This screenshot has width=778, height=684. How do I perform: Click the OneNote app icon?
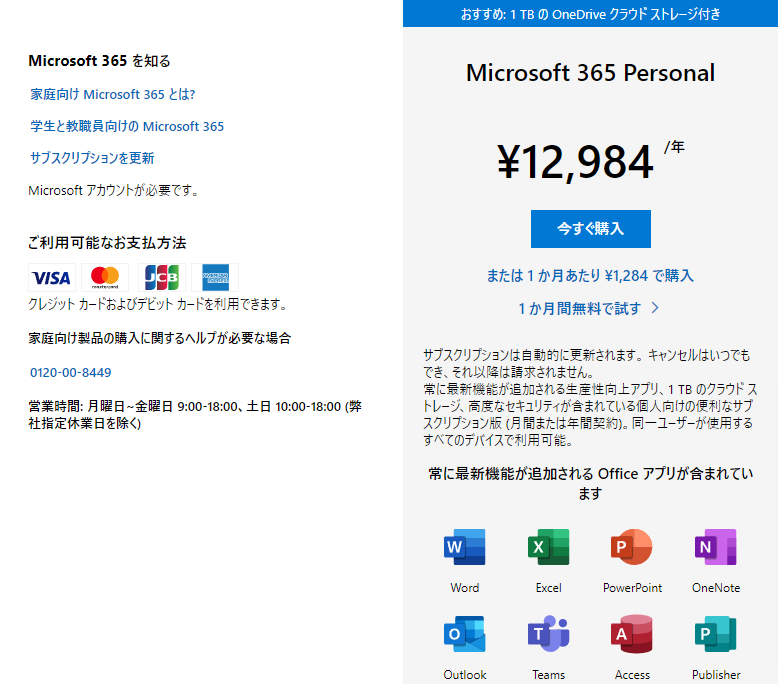click(715, 547)
